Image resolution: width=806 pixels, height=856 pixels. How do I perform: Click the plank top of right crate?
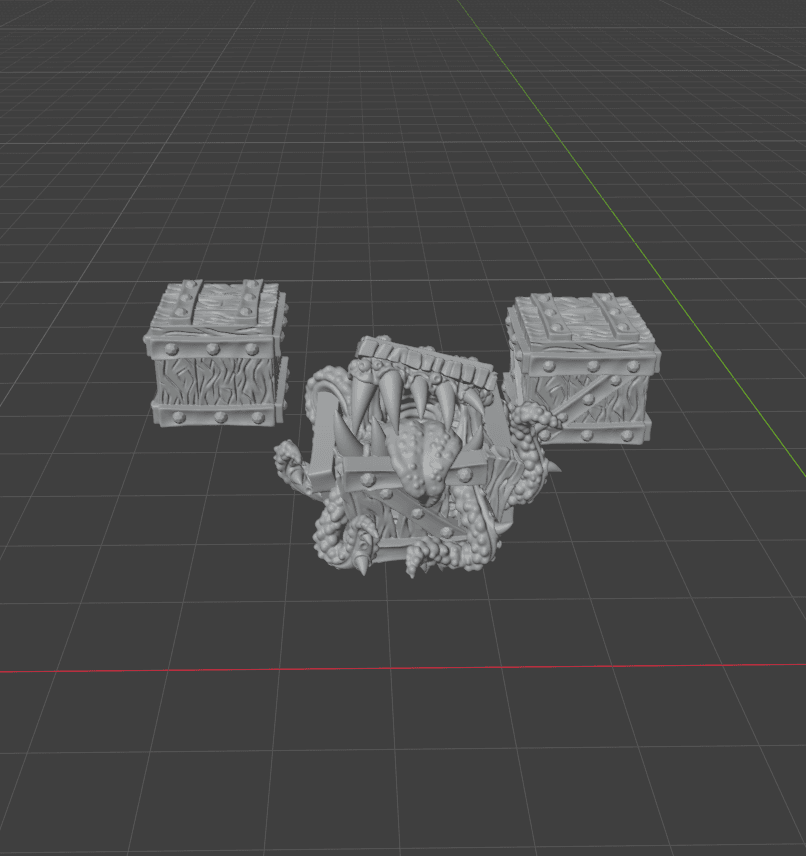click(x=583, y=320)
